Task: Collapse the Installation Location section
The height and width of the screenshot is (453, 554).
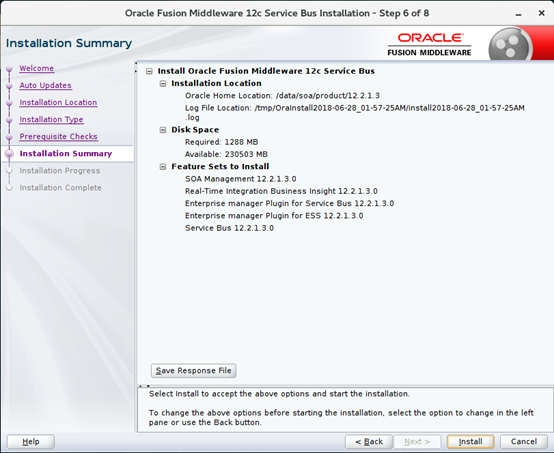Action: [163, 84]
